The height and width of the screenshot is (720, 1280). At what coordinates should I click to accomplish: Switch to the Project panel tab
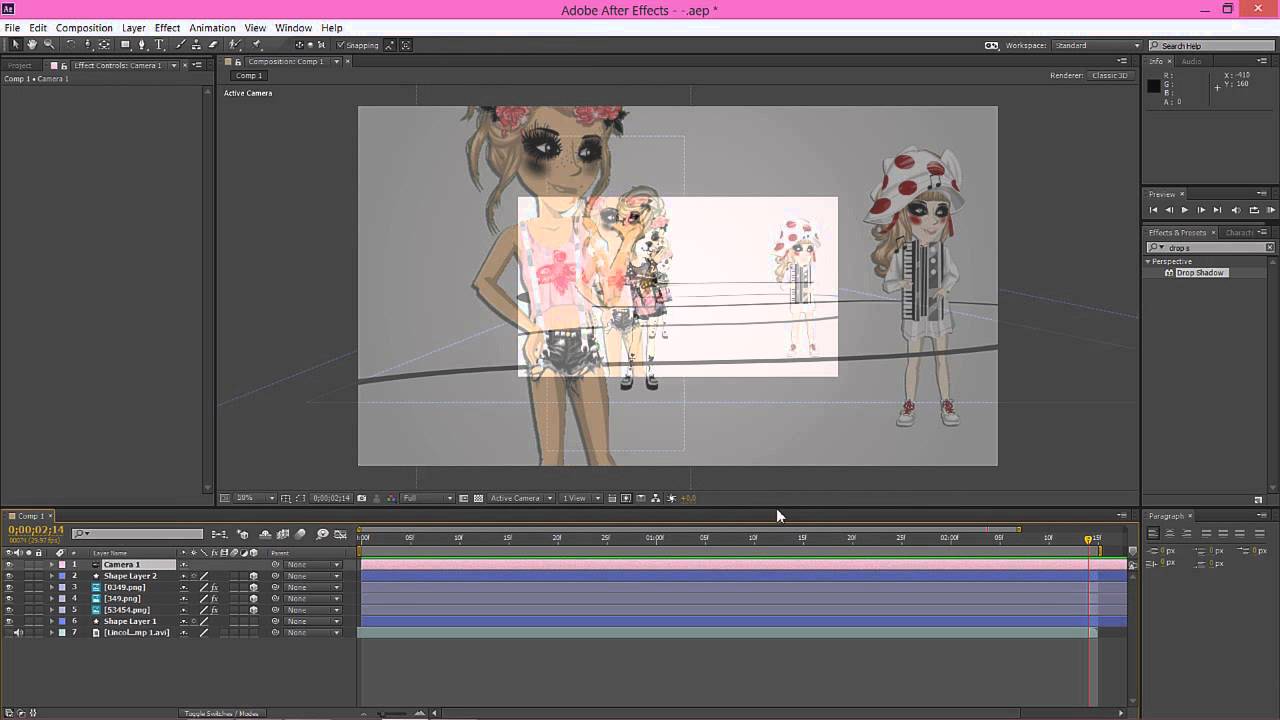coord(20,65)
